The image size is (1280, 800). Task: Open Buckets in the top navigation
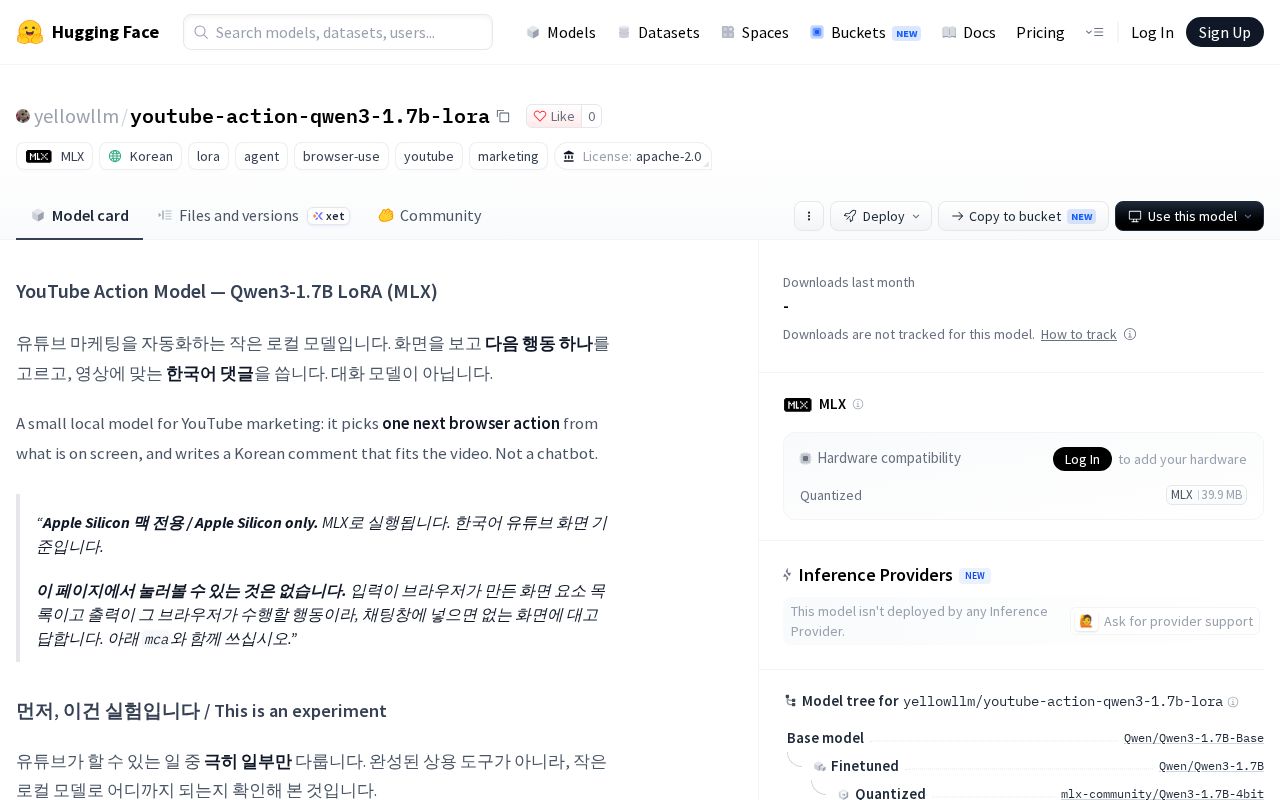865,32
